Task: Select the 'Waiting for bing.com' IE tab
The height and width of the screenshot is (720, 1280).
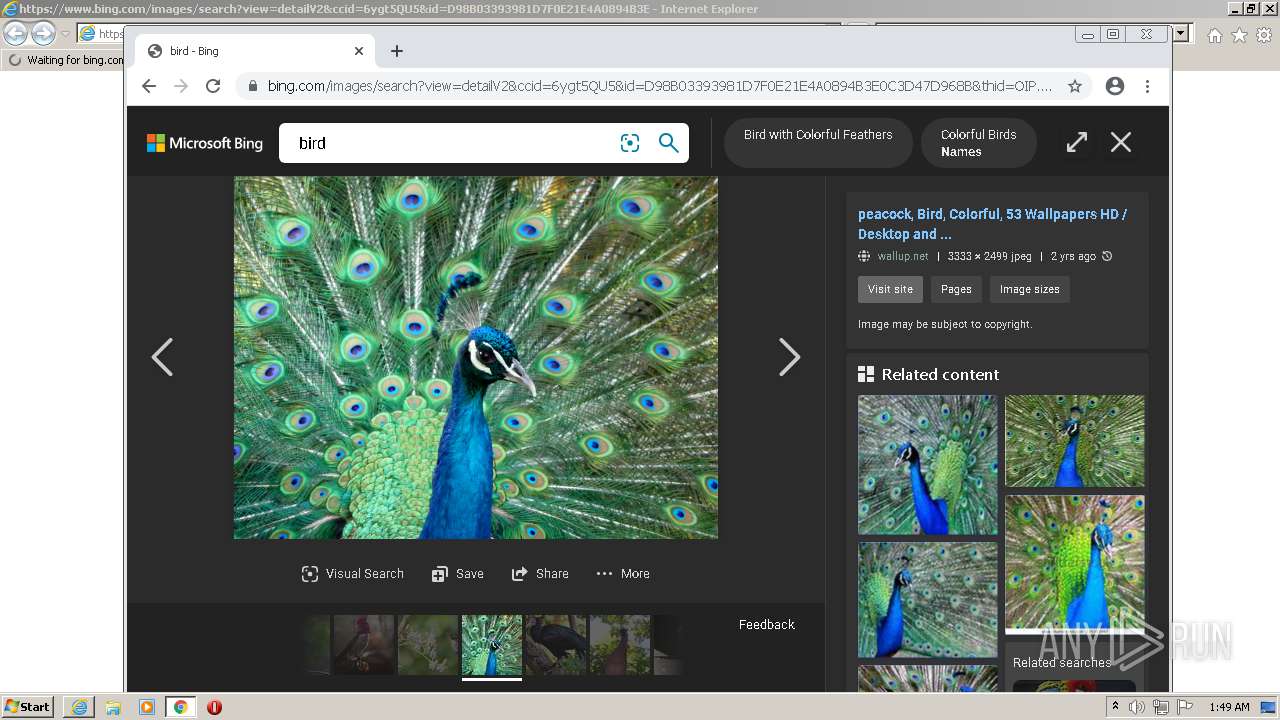Action: click(65, 60)
